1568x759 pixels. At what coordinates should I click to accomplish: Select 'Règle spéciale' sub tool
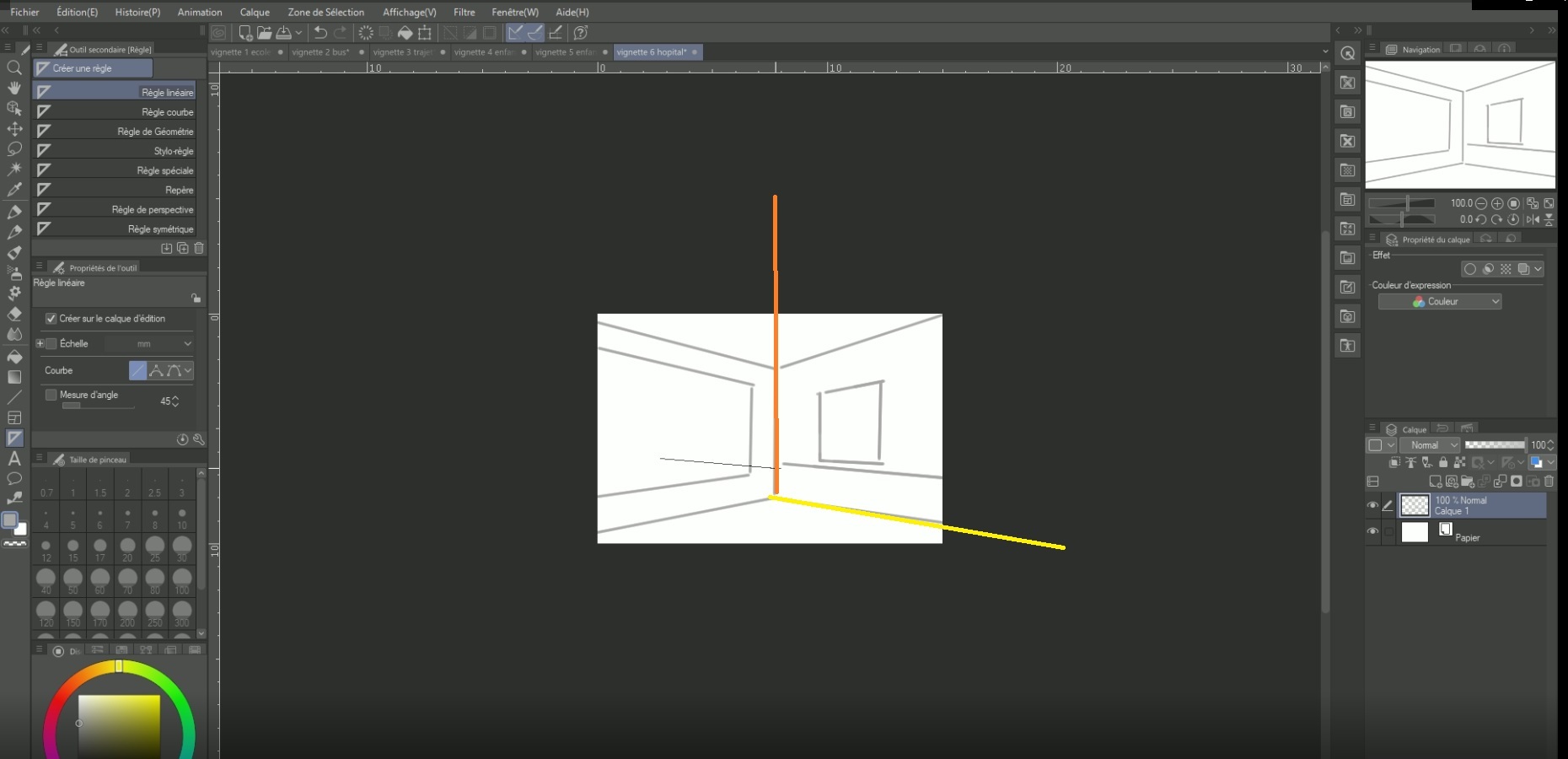[x=114, y=170]
